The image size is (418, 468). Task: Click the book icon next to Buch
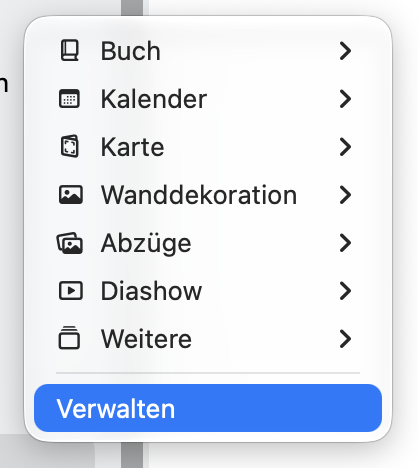[70, 51]
